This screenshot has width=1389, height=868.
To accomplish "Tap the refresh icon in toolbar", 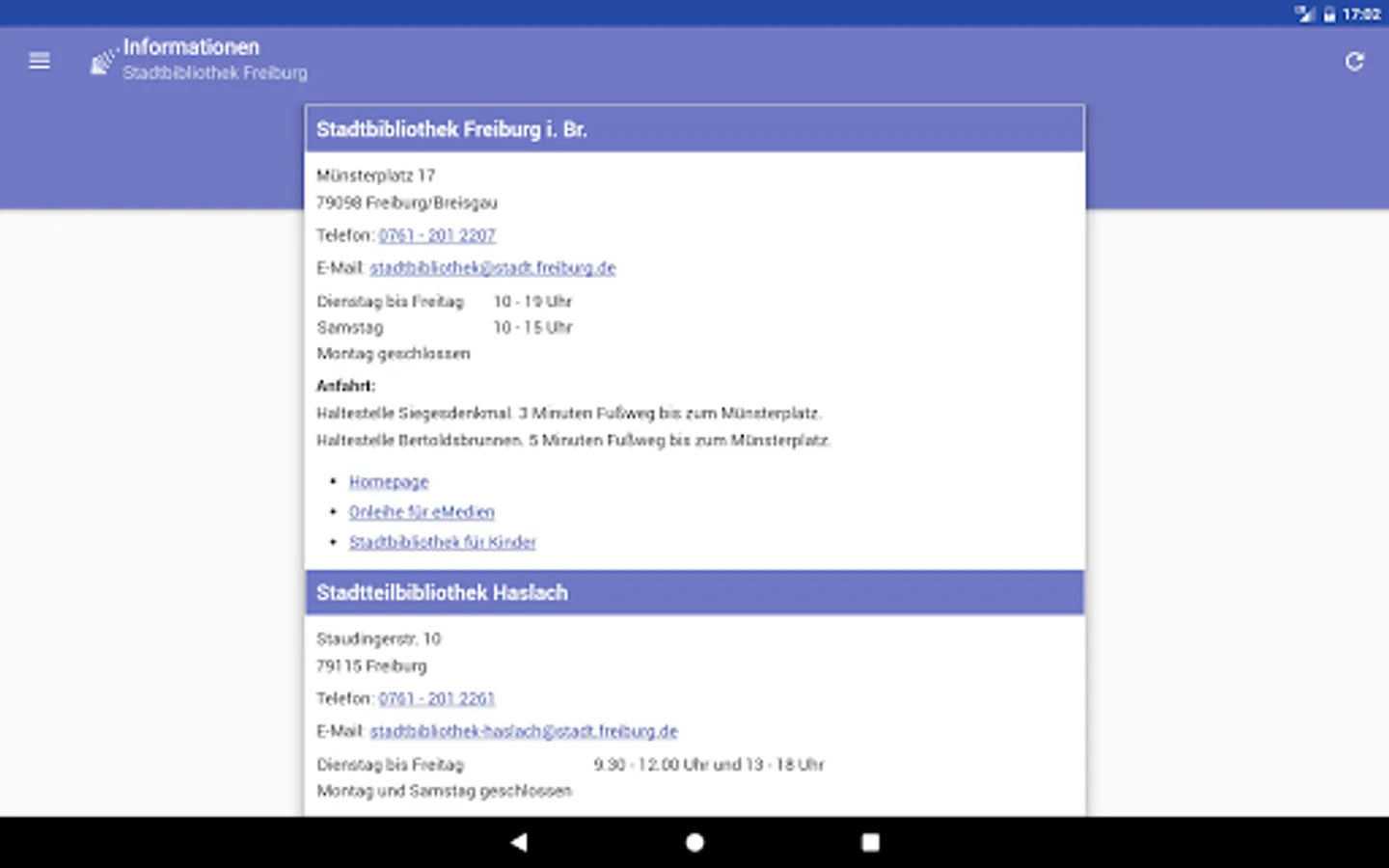I will pyautogui.click(x=1354, y=61).
